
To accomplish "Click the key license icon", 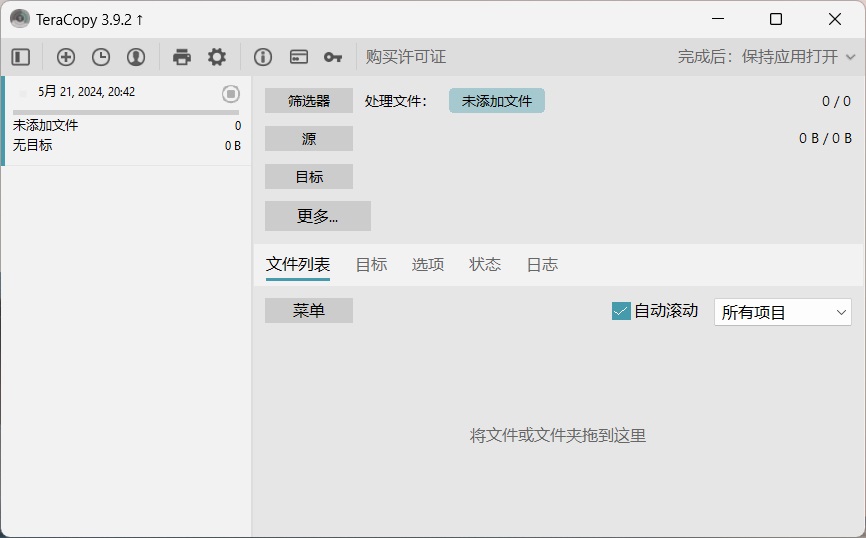I will [332, 57].
